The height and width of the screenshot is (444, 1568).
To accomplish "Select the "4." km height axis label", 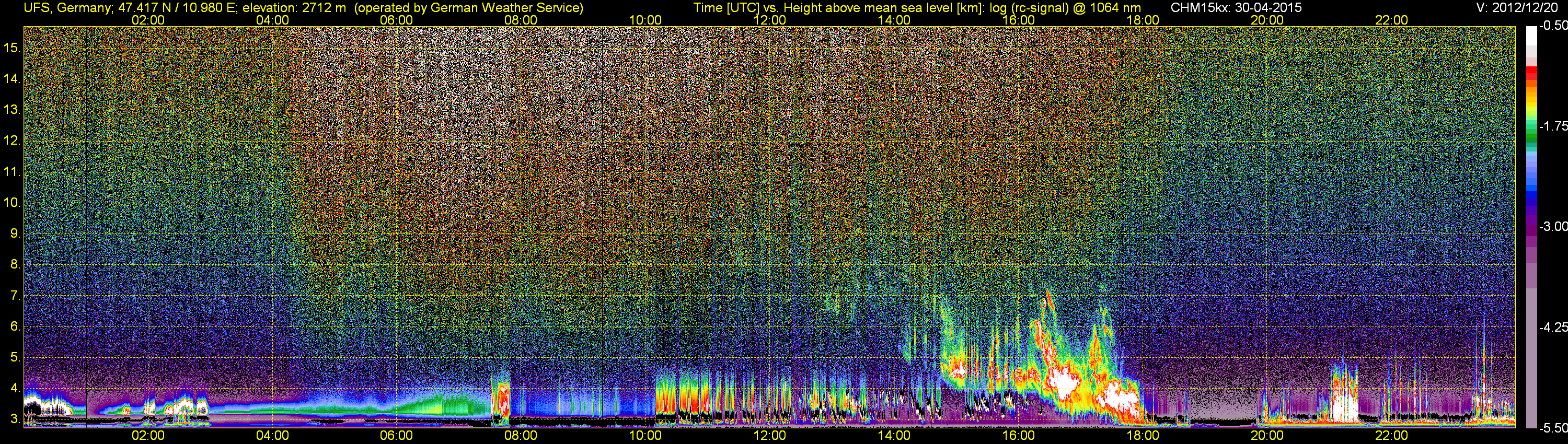I will pyautogui.click(x=15, y=388).
